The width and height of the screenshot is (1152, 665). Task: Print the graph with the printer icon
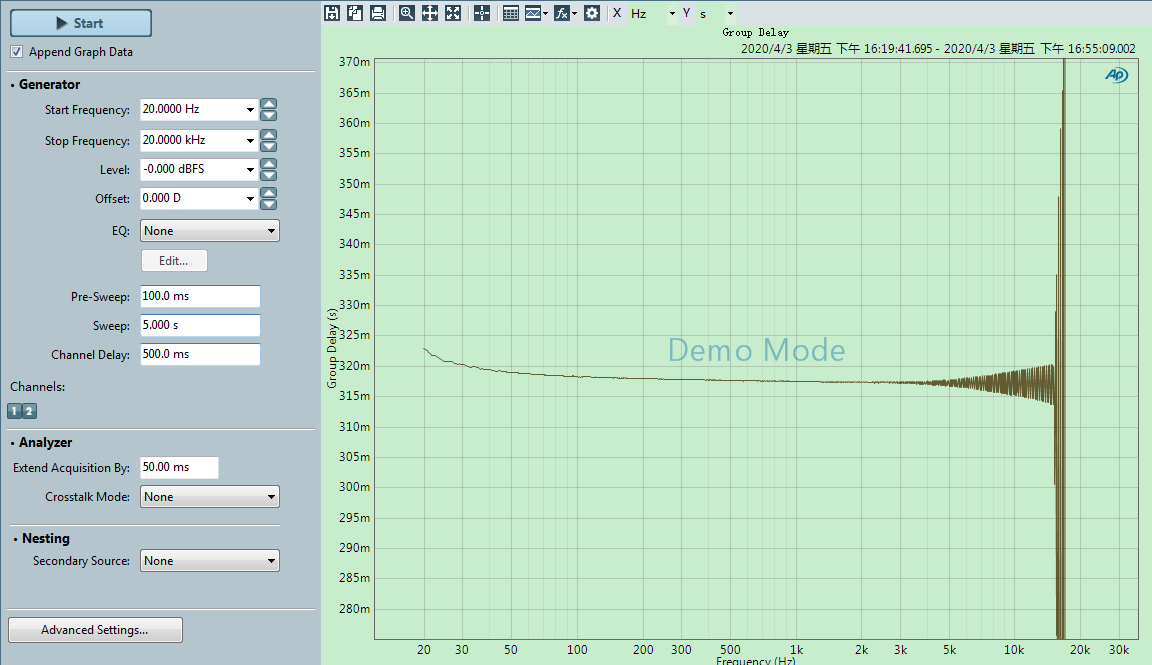[378, 13]
